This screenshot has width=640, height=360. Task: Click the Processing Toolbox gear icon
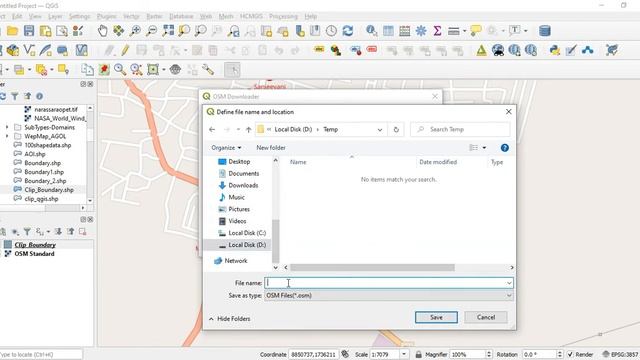[x=421, y=31]
